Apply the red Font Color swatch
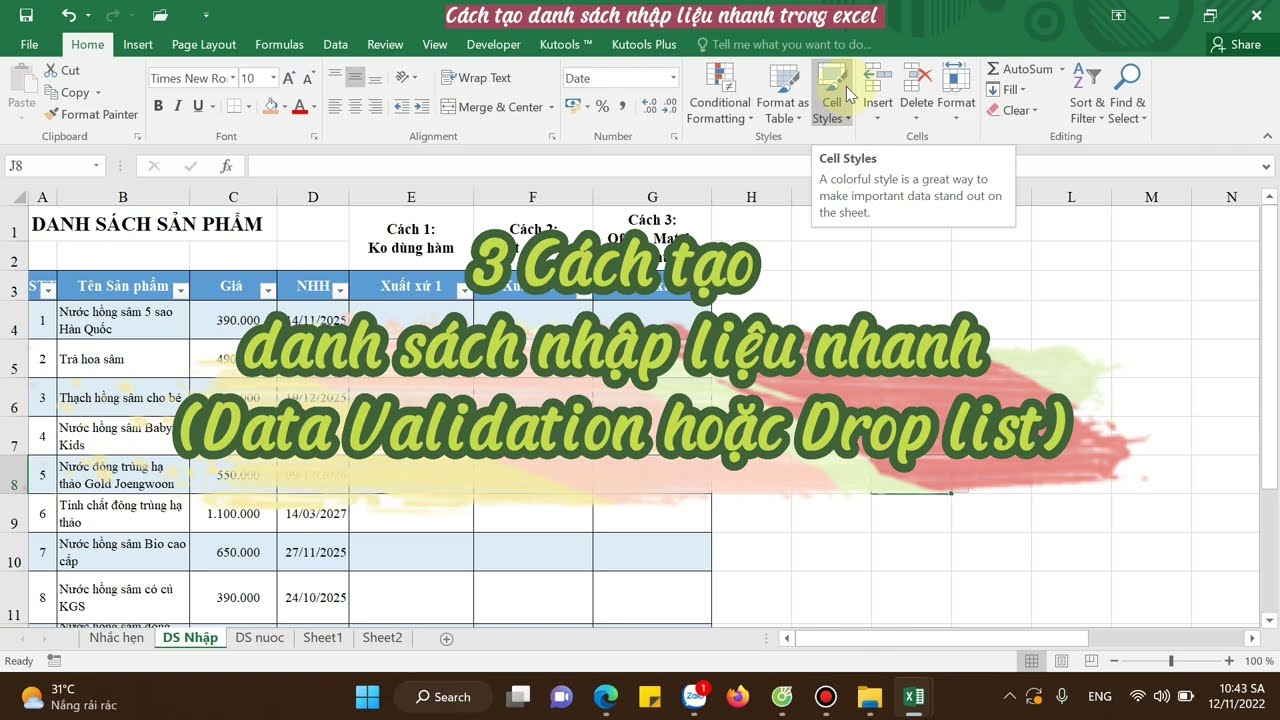This screenshot has height=720, width=1280. (x=298, y=106)
